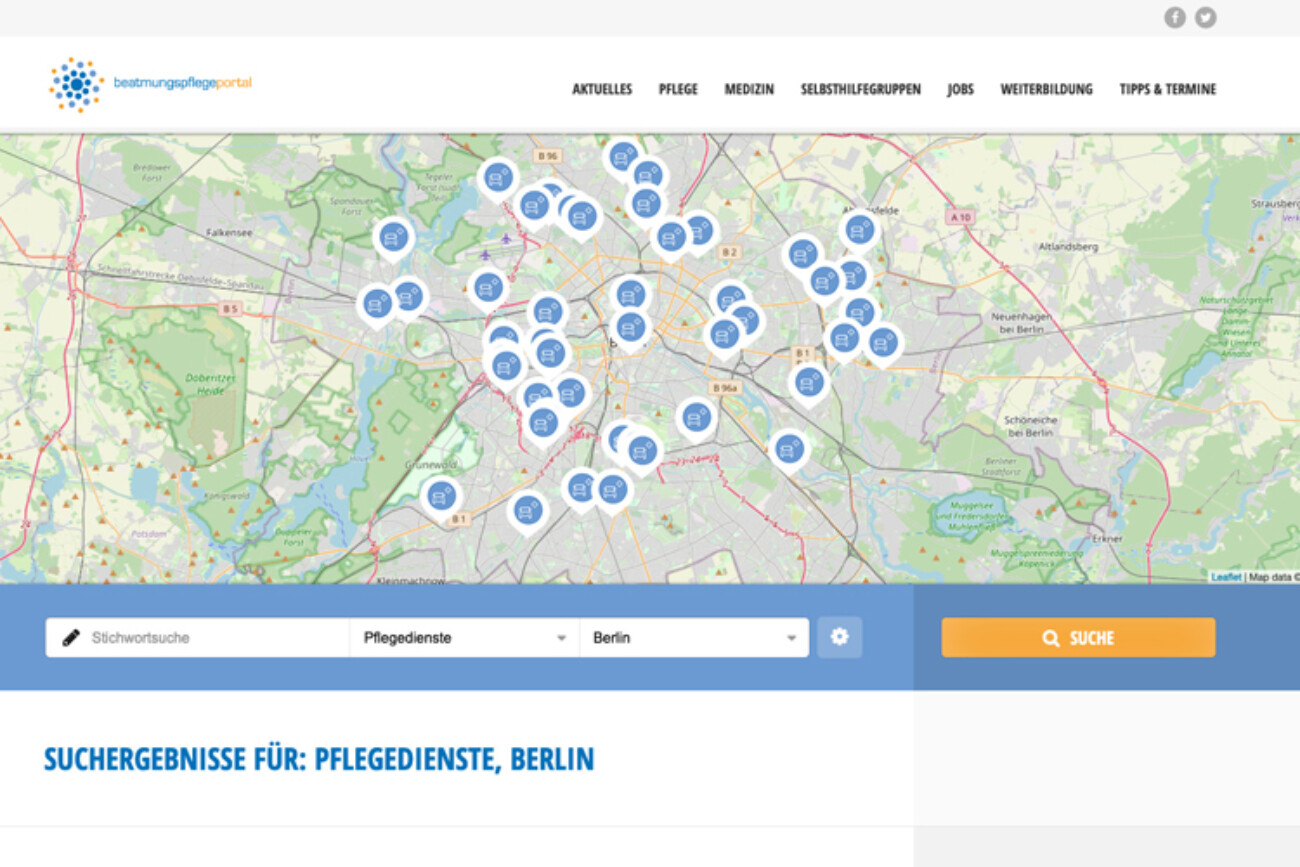This screenshot has height=867, width=1300.
Task: Navigate to Jobs page
Action: point(960,89)
